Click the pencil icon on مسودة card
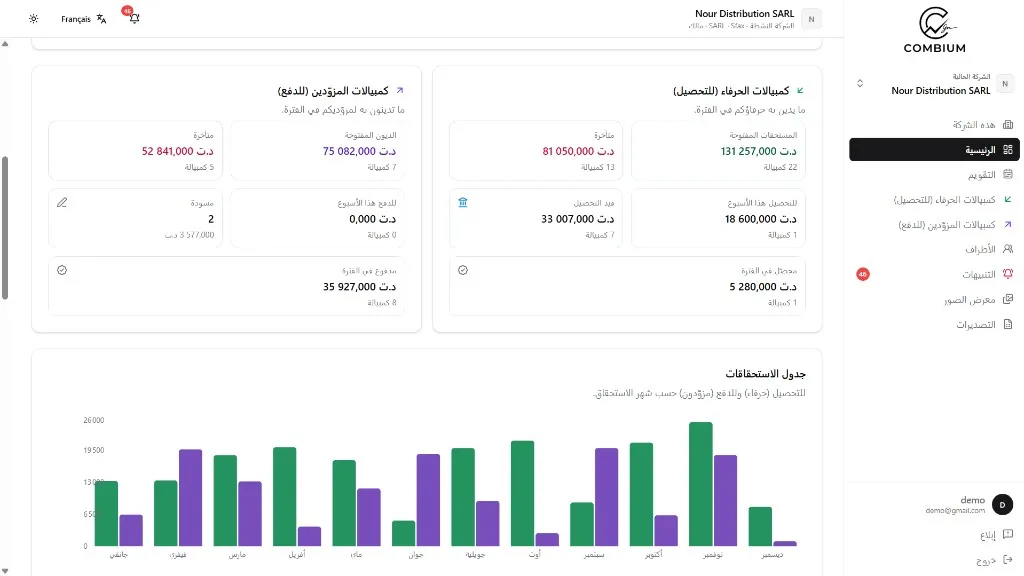 point(62,202)
